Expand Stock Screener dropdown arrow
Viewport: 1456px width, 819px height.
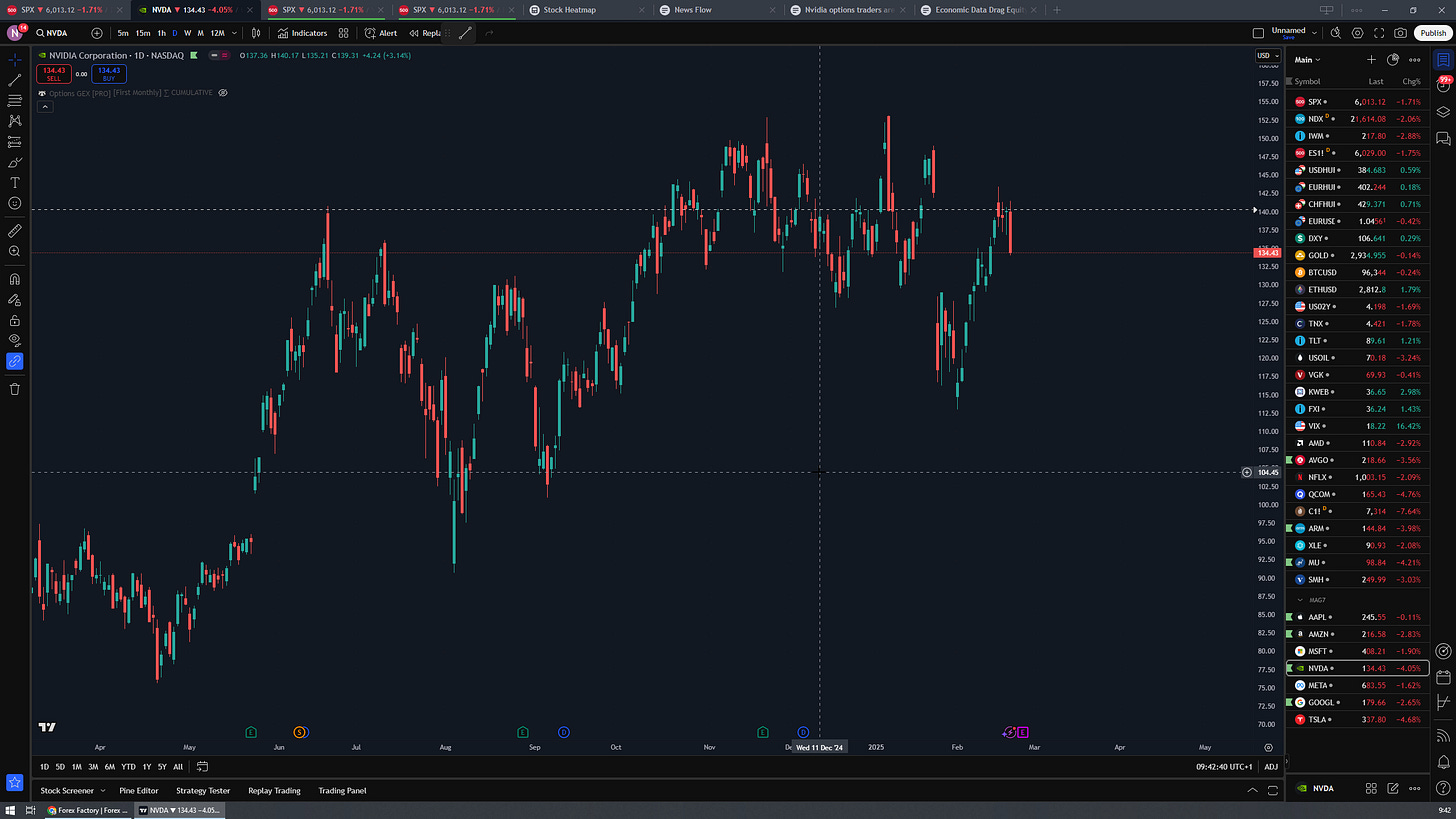pos(103,791)
